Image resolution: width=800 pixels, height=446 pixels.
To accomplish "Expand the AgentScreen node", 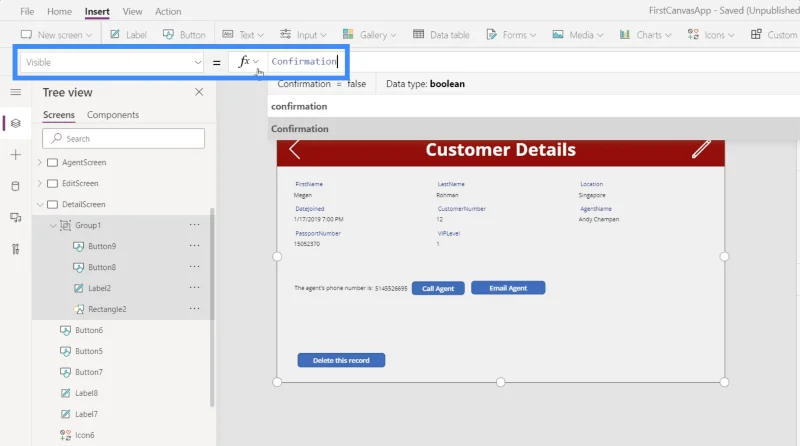I will (x=40, y=162).
